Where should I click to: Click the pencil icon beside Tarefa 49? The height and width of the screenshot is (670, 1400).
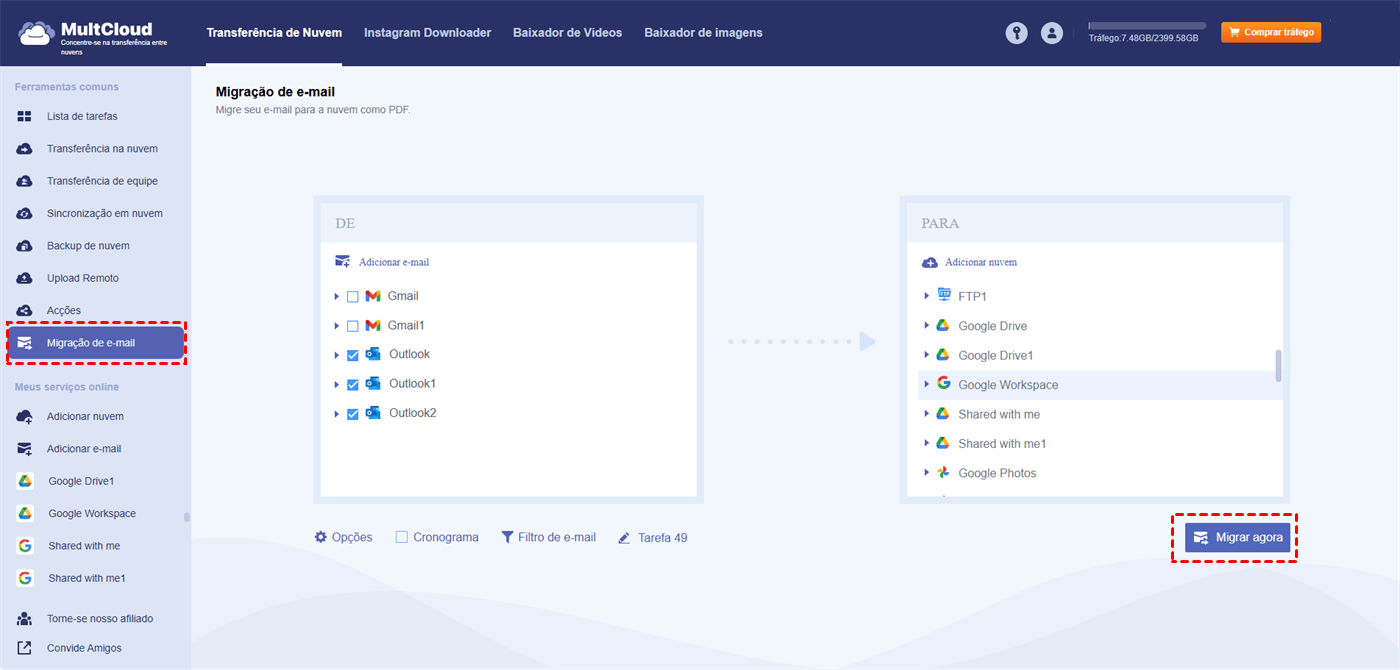tap(624, 538)
